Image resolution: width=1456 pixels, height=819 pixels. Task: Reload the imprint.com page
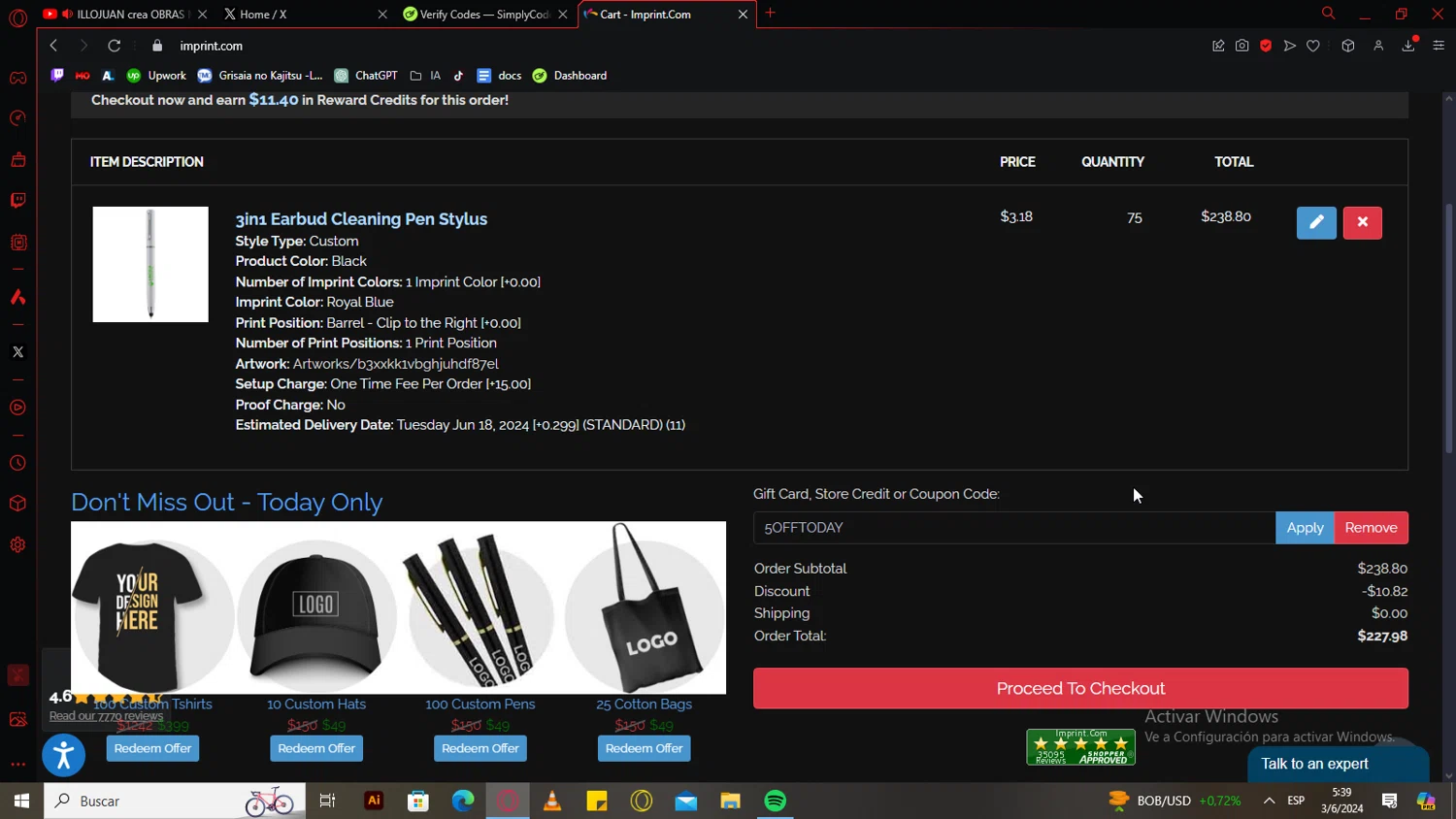tap(114, 46)
